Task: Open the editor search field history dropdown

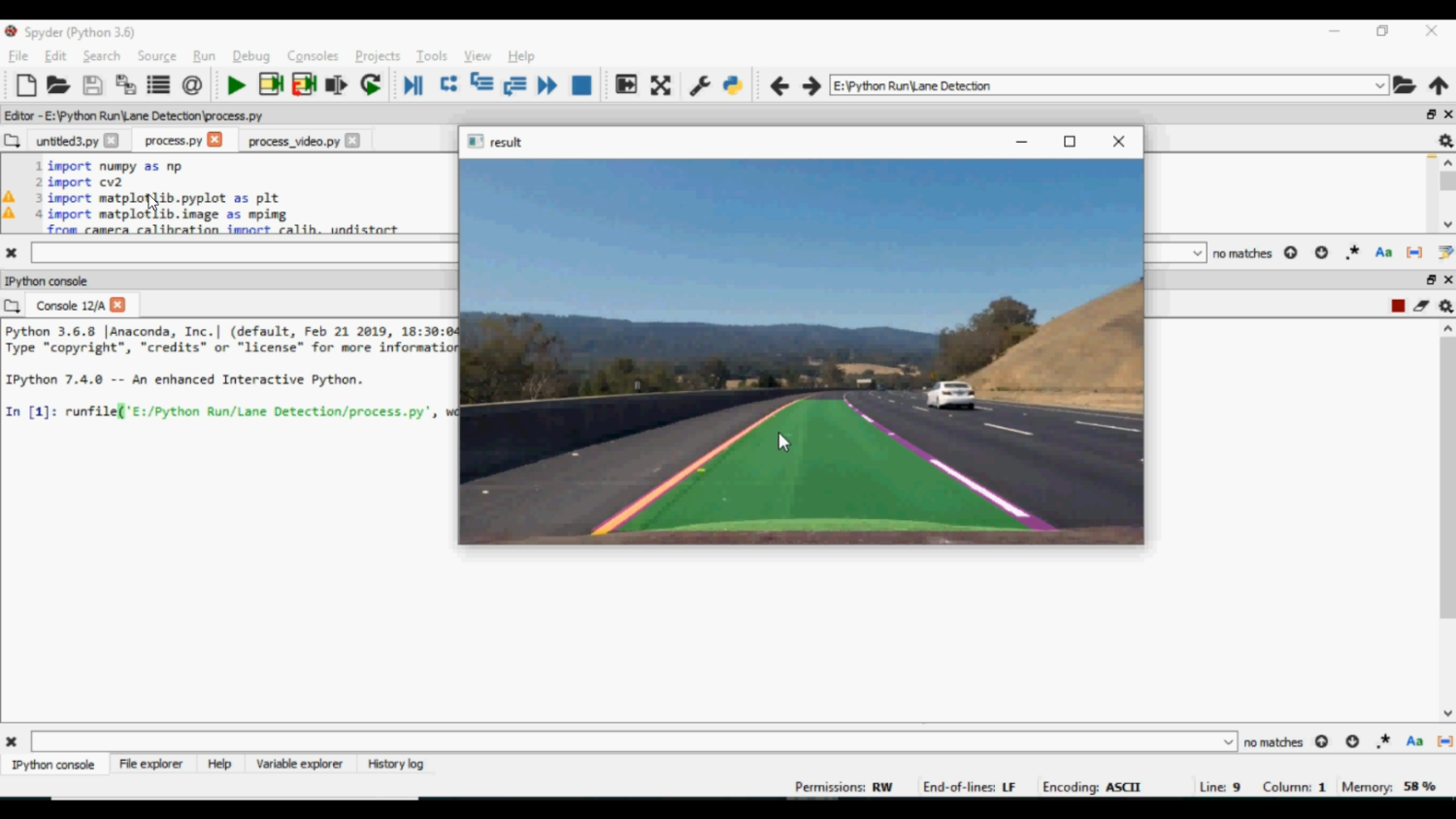Action: point(1198,253)
